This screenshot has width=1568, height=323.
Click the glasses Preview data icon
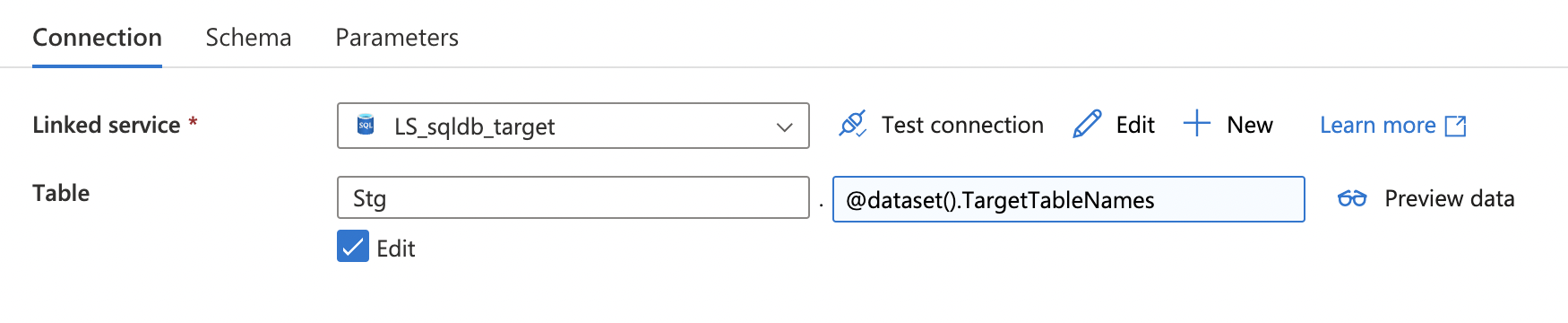[1352, 198]
